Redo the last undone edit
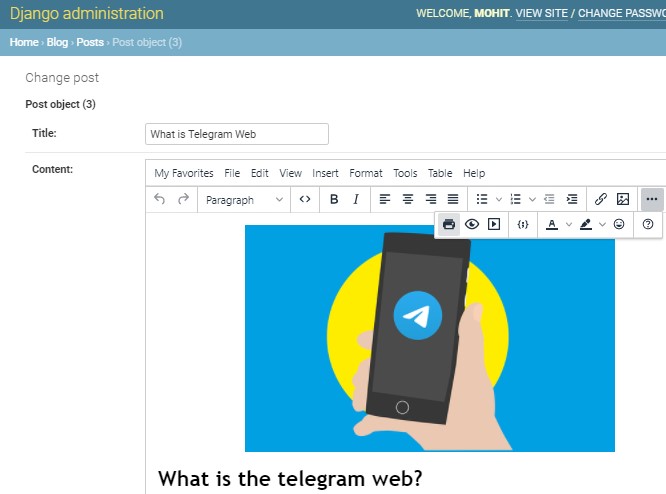The height and width of the screenshot is (494, 666). click(183, 199)
